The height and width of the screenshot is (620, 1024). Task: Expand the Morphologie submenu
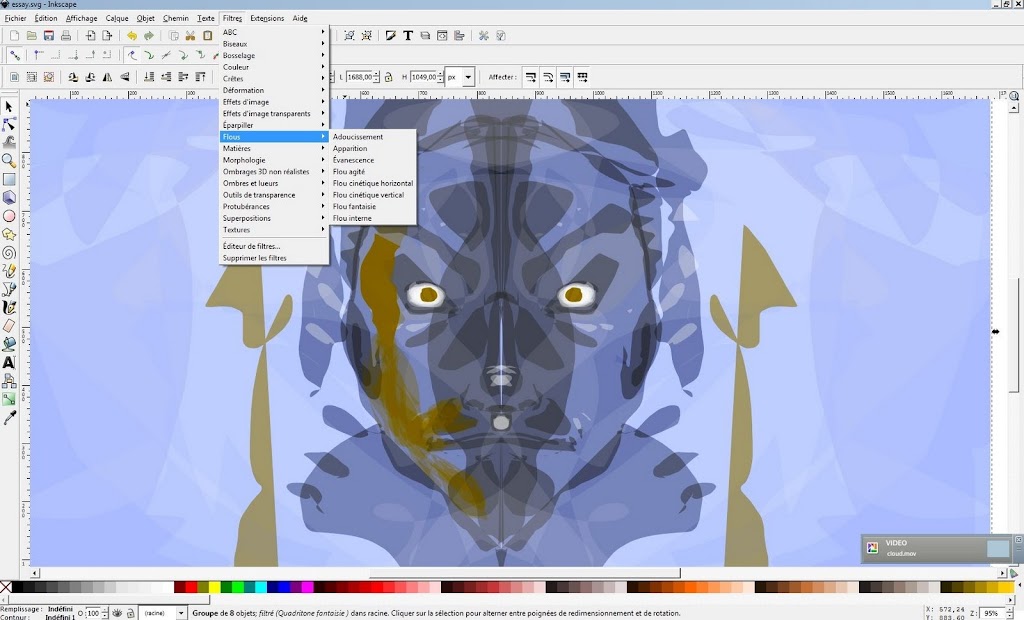(274, 160)
